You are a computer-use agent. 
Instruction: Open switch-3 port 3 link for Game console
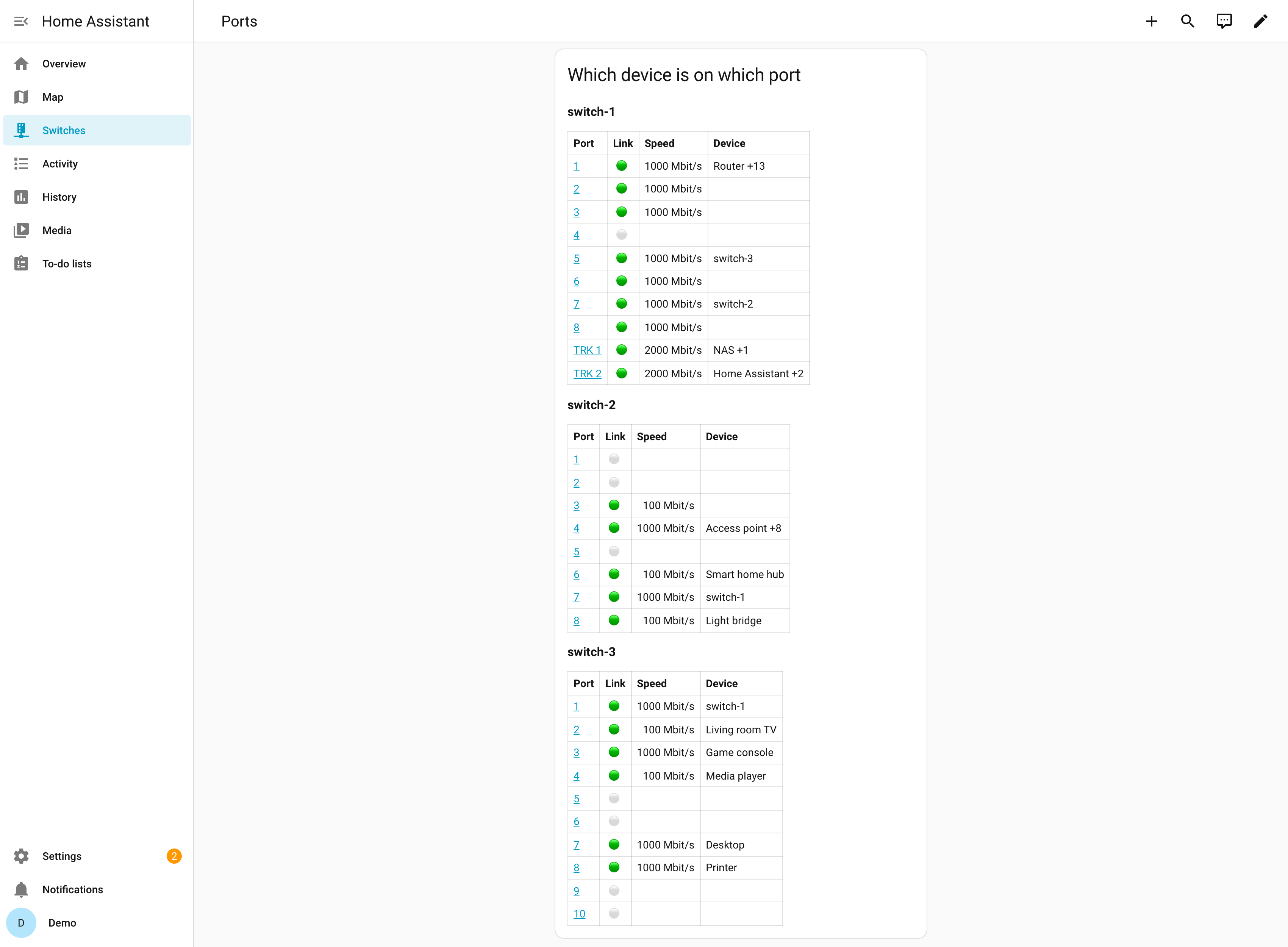(x=576, y=753)
